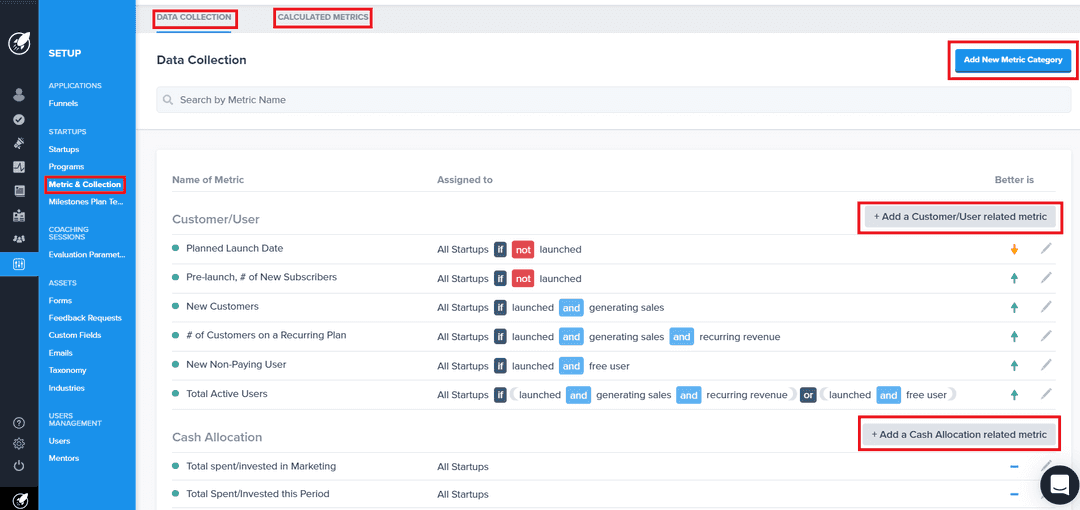Open Milestones Plan Templates menu item
The width and height of the screenshot is (1080, 510).
(86, 202)
